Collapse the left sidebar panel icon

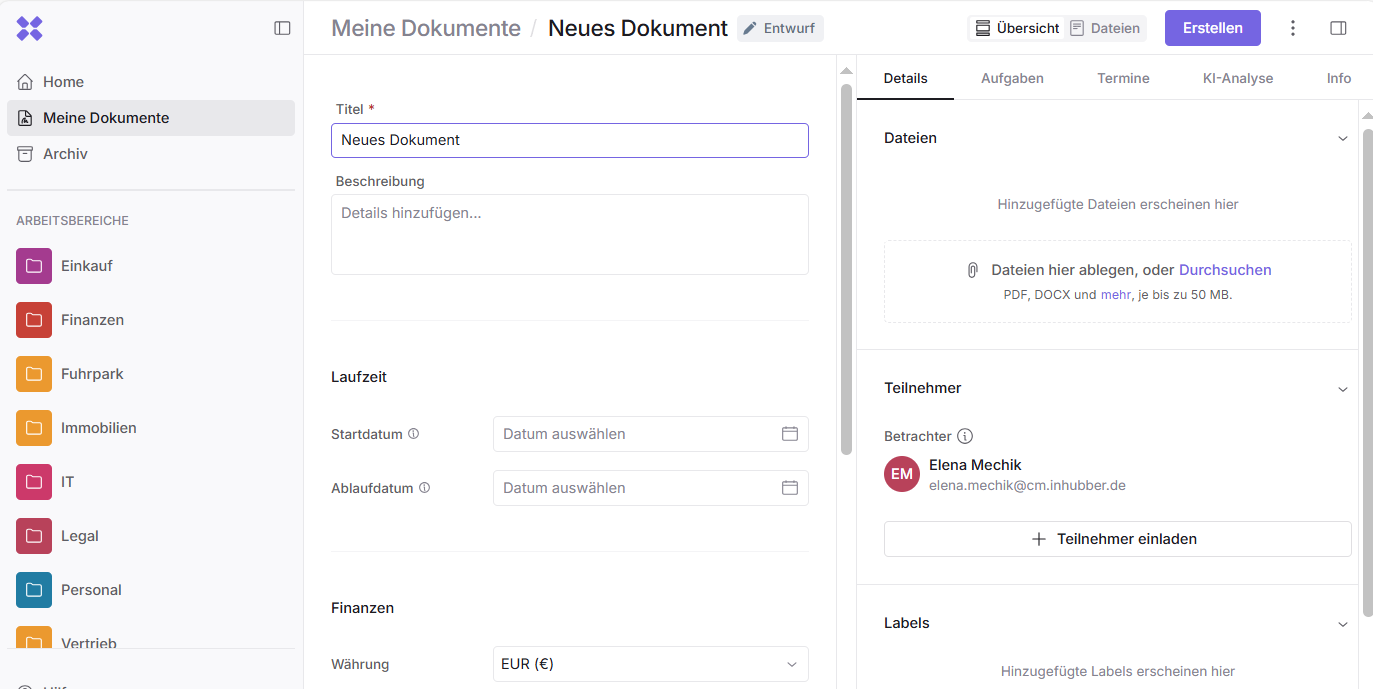(282, 28)
